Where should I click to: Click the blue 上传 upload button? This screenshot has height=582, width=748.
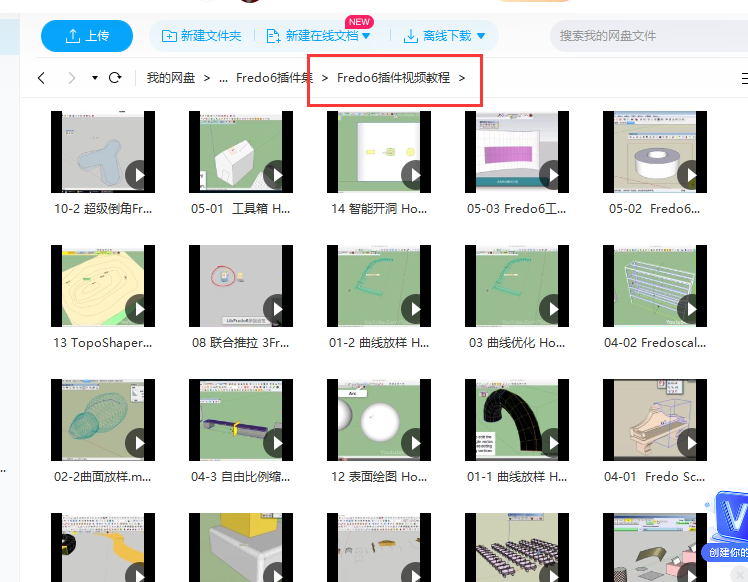click(x=87, y=36)
